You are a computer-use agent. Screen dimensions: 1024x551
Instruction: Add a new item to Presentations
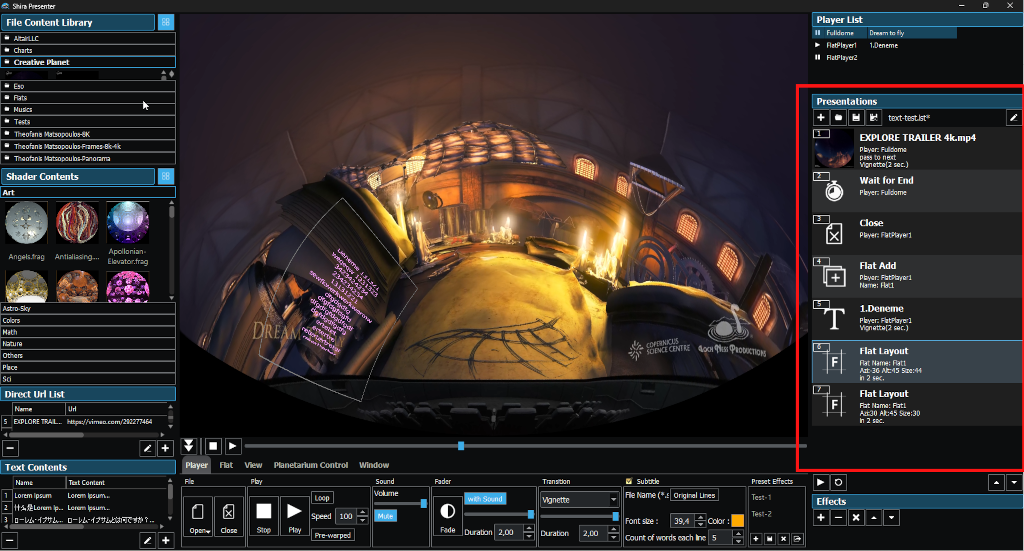[x=821, y=118]
